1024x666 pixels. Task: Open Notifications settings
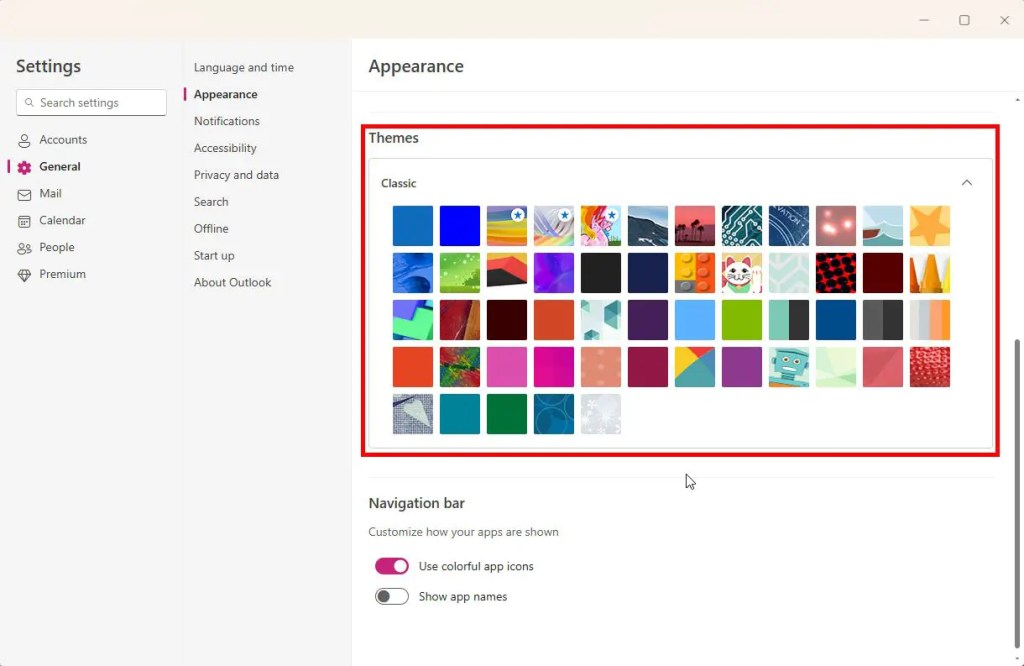pyautogui.click(x=227, y=121)
